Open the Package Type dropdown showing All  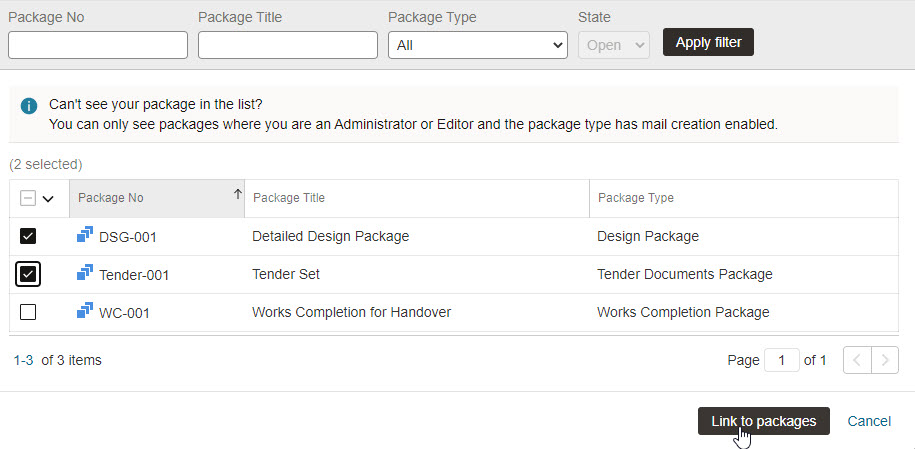[478, 45]
